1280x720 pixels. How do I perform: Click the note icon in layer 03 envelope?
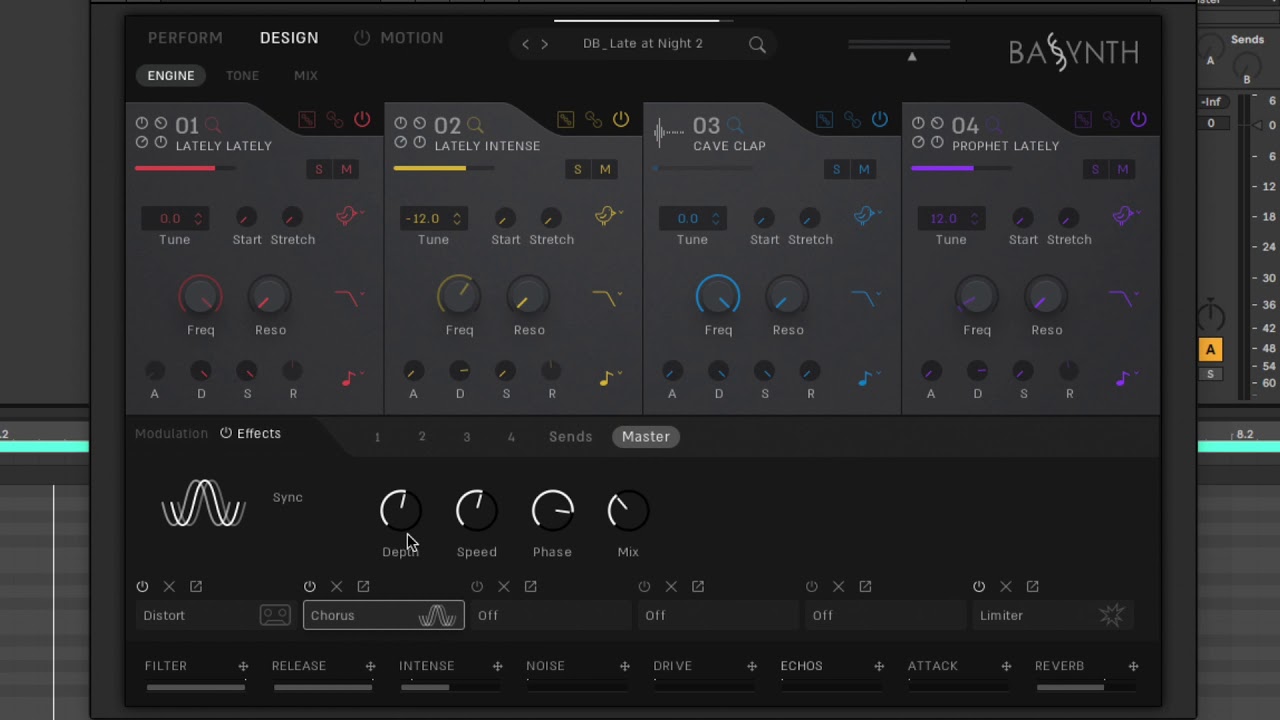pos(866,378)
